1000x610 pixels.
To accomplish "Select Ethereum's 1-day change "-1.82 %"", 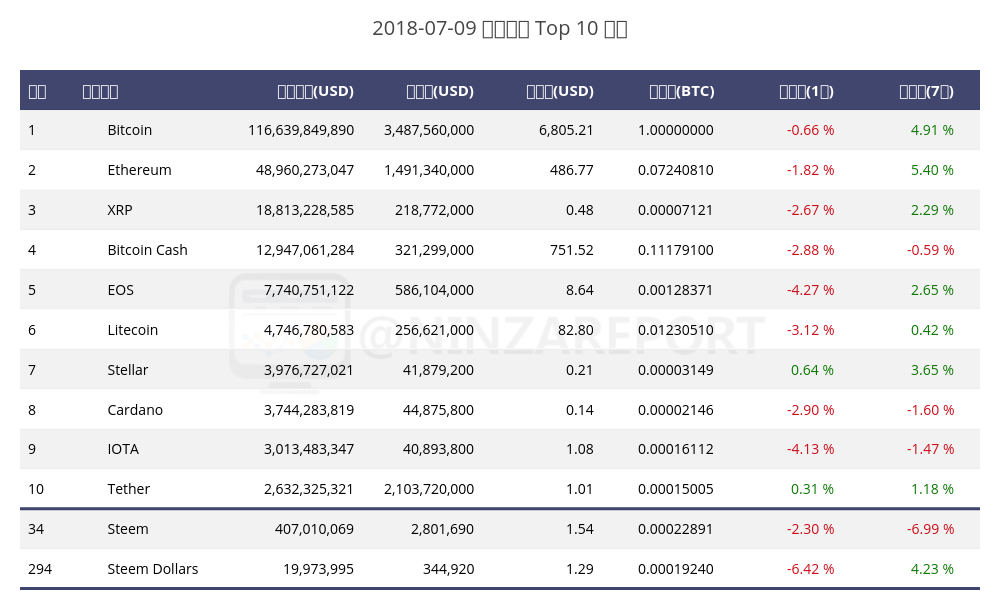I will [x=810, y=170].
